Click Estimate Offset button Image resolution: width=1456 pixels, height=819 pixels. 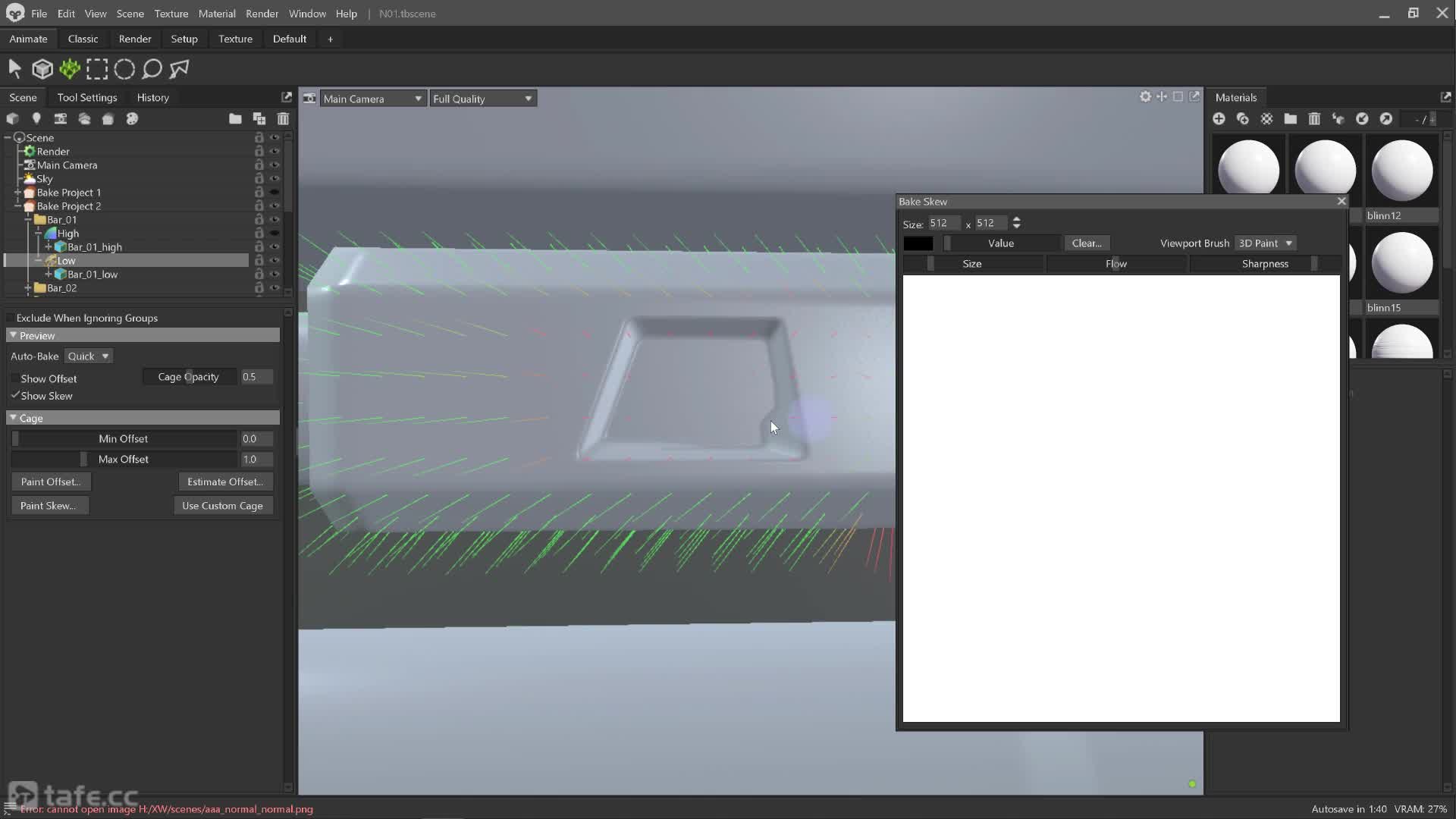tap(225, 482)
